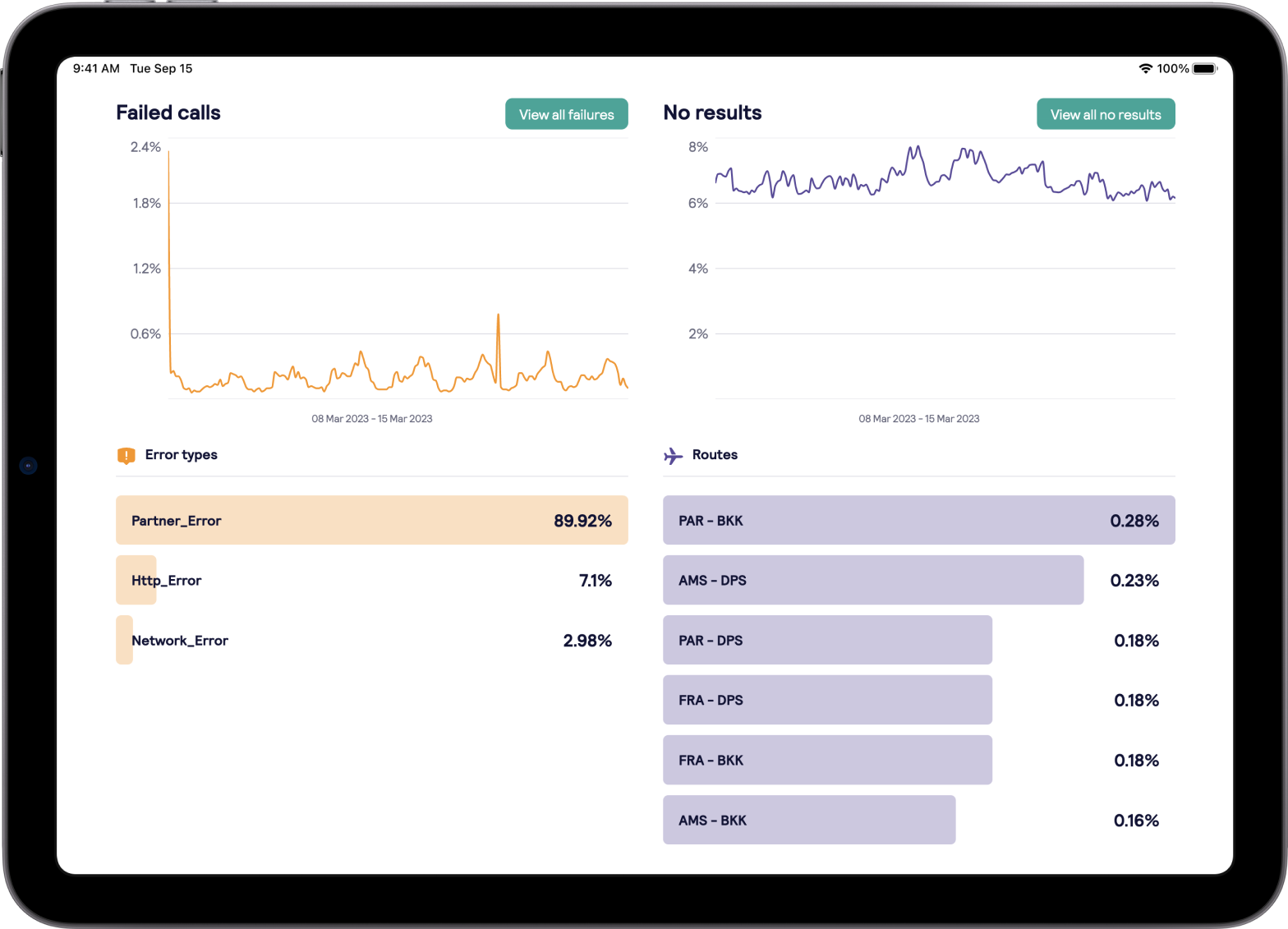Tap the battery indicator icon
The image size is (1288, 929).
click(x=1204, y=69)
